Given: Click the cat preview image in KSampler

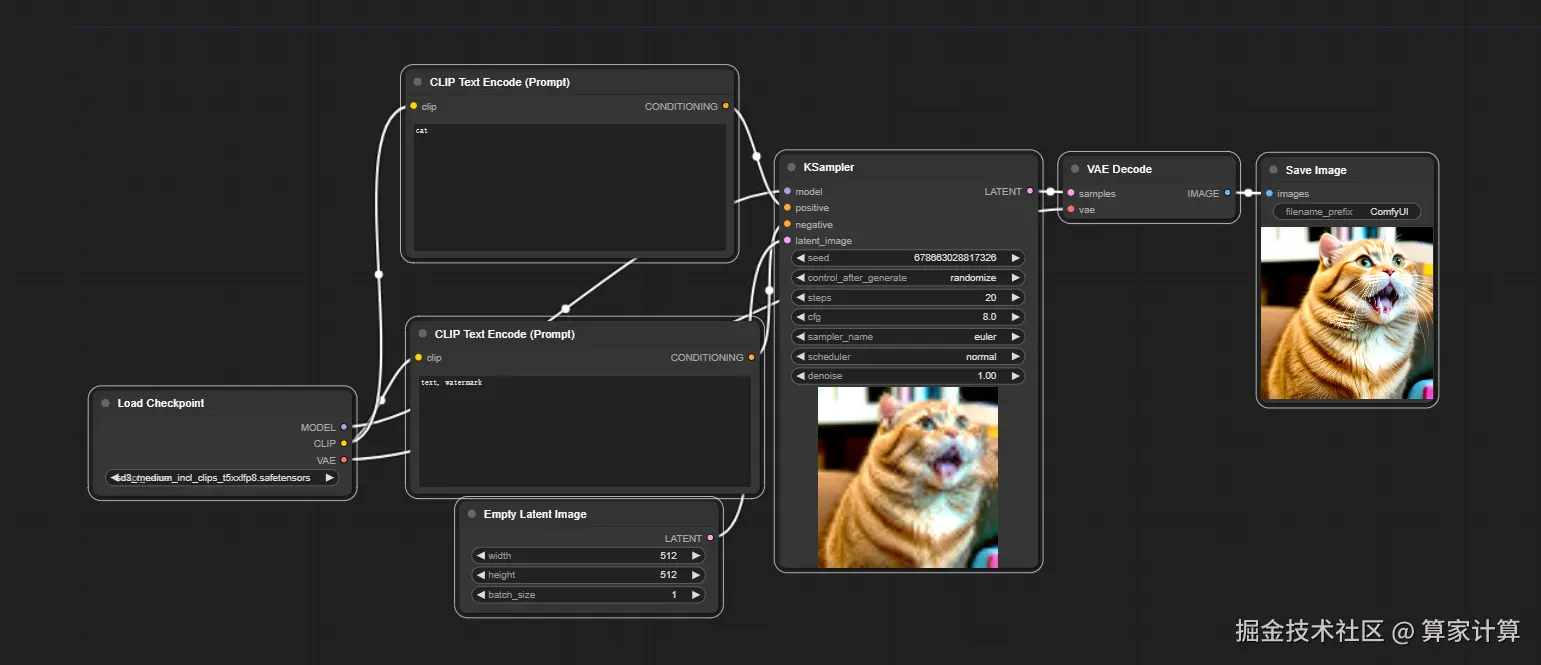Looking at the screenshot, I should click(x=908, y=477).
